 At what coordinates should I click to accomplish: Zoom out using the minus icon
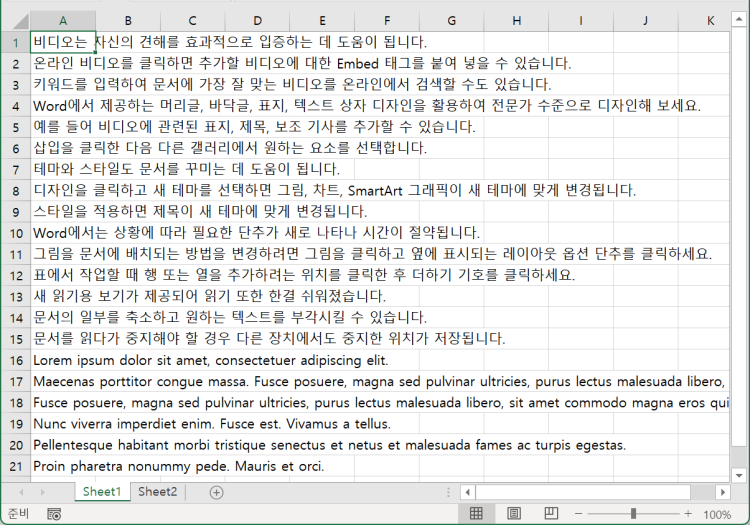click(578, 514)
